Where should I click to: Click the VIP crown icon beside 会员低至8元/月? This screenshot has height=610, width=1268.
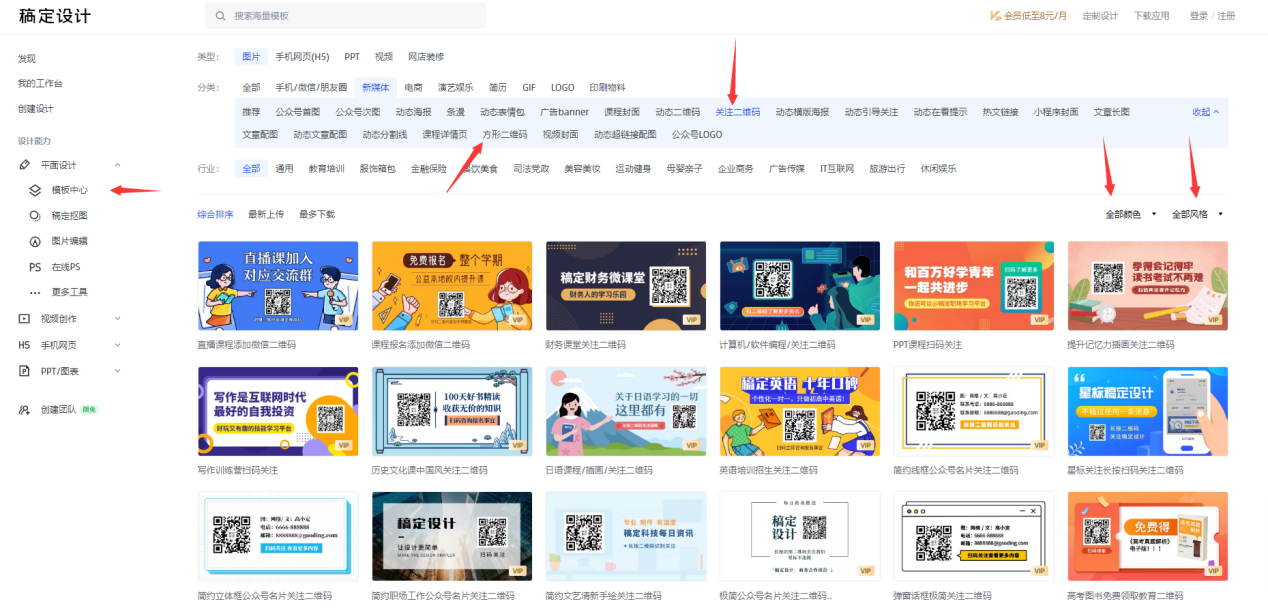(x=995, y=16)
